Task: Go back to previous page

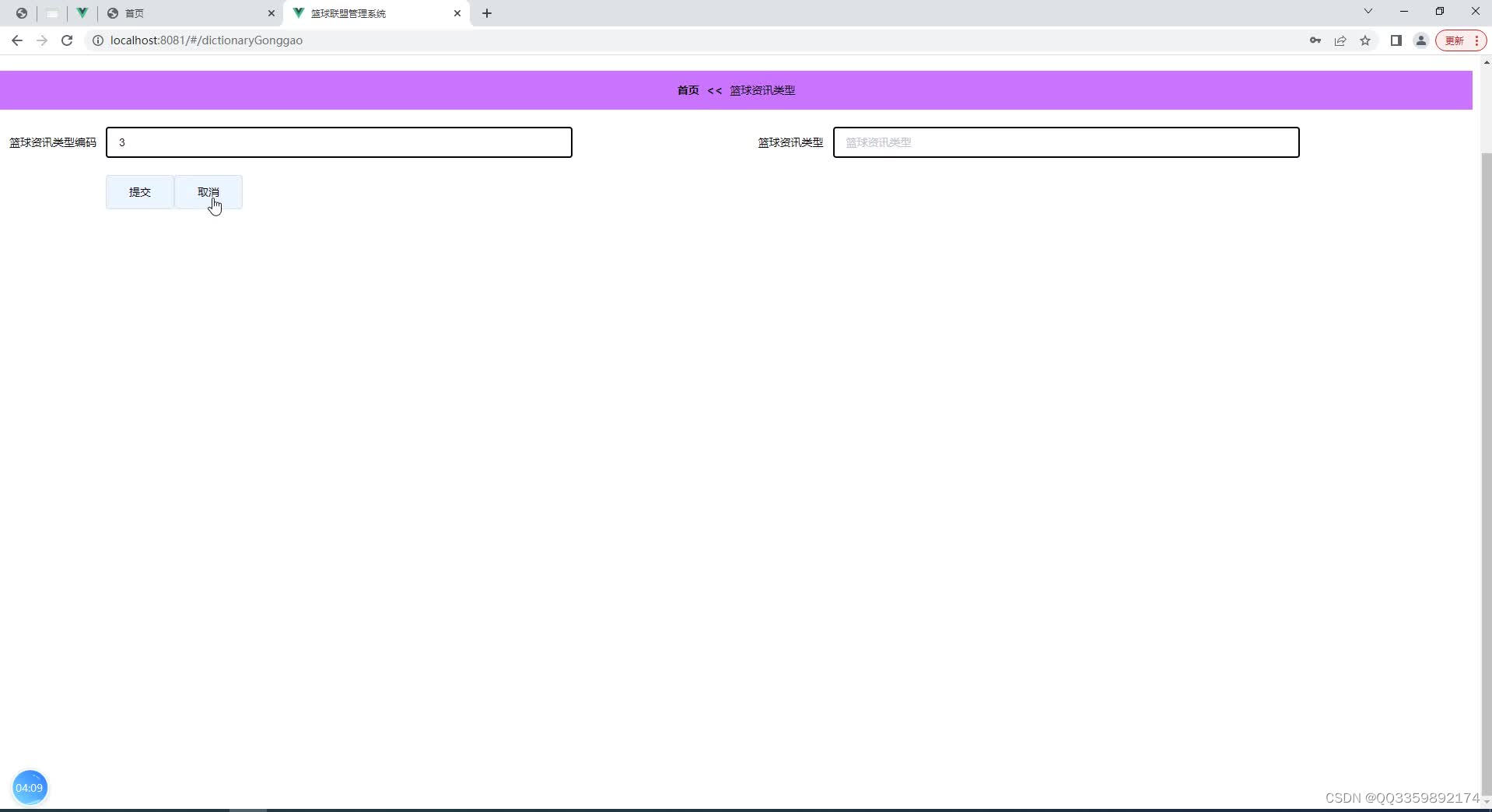Action: tap(17, 40)
